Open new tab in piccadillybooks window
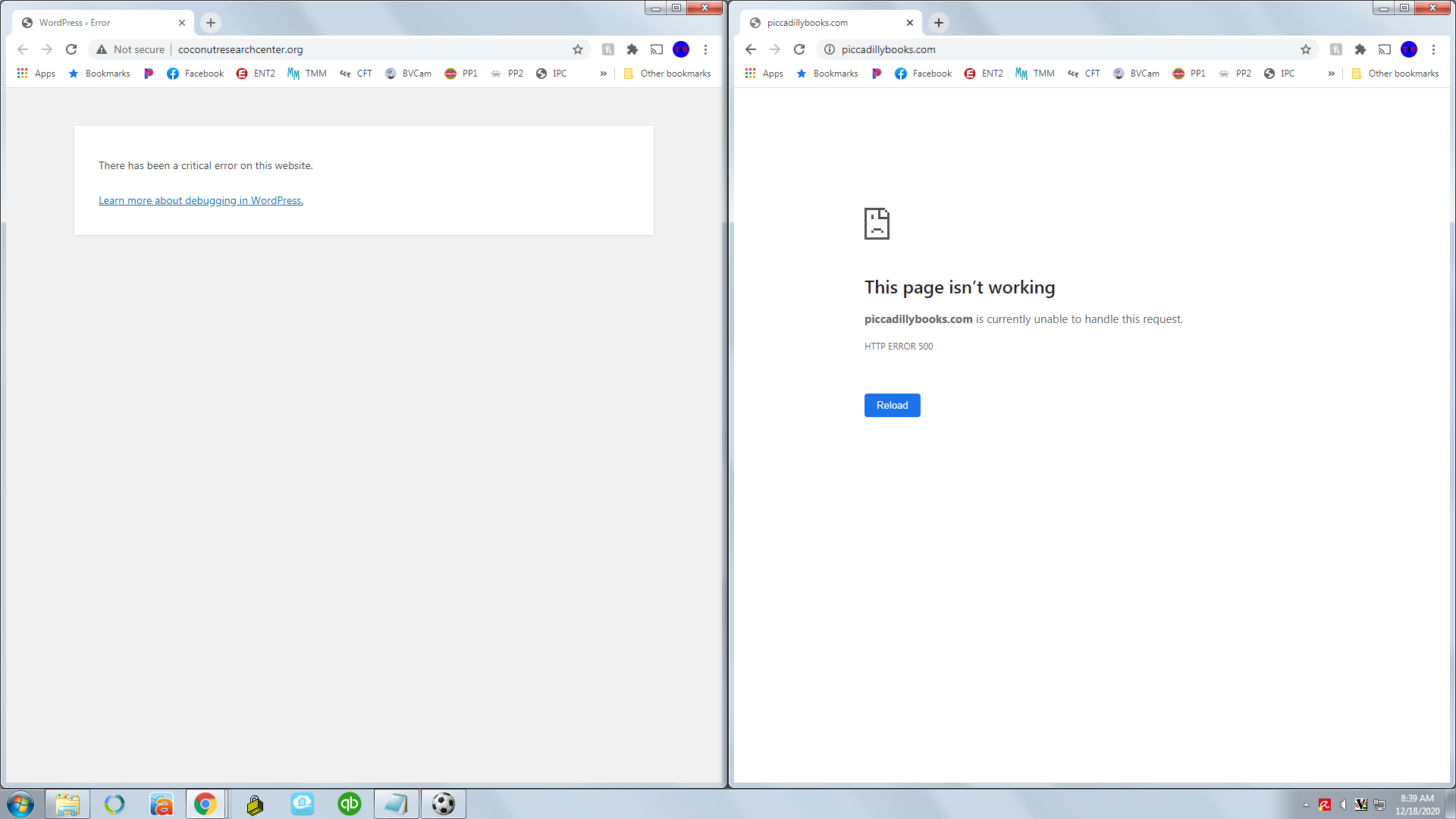Viewport: 1456px width, 819px height. 938,23
